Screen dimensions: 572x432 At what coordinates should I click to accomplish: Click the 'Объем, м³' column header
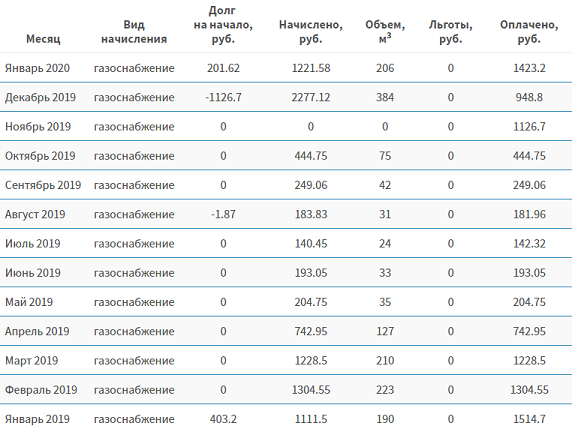385,32
